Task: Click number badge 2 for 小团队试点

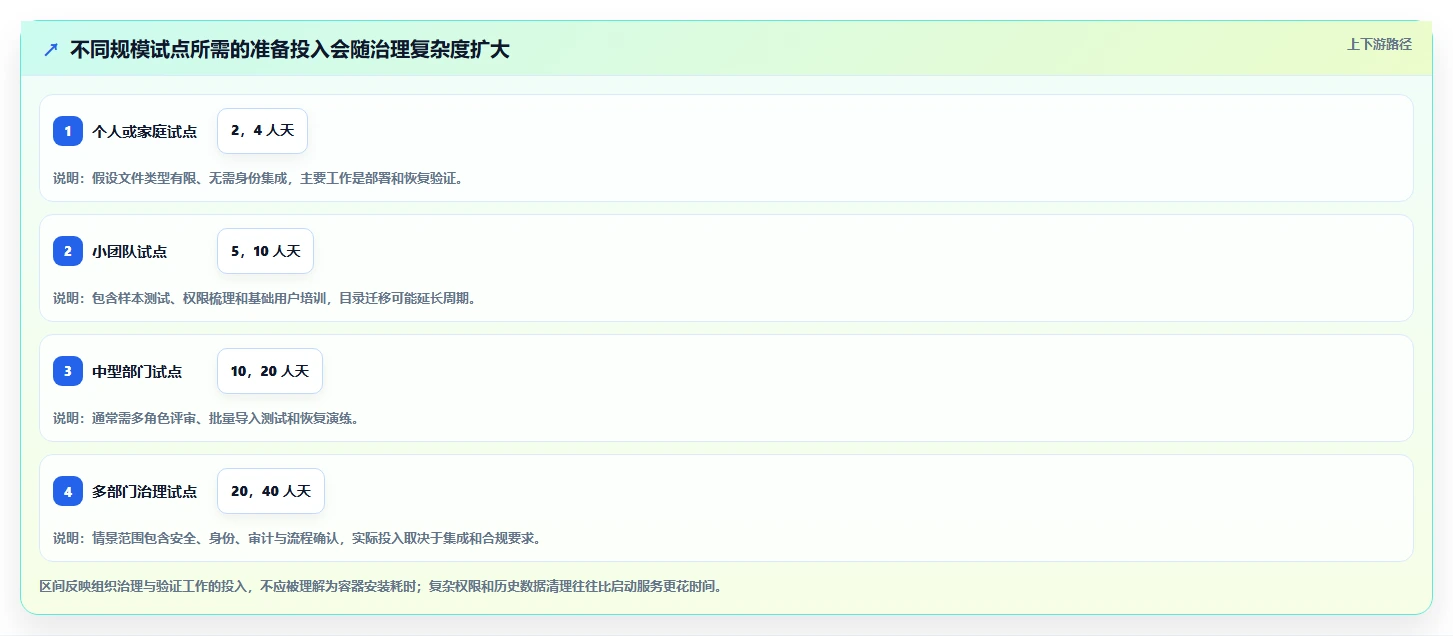Action: 68,251
